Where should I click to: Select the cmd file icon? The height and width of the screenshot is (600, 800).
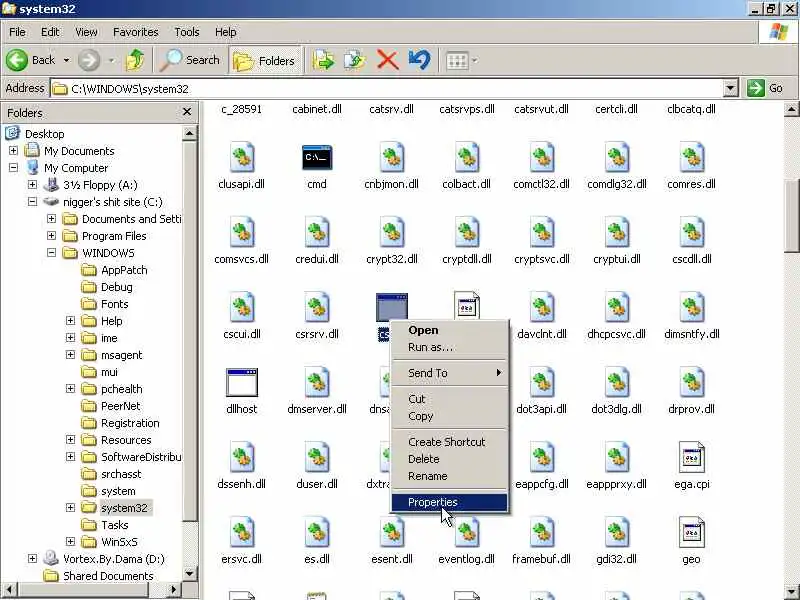pos(317,158)
